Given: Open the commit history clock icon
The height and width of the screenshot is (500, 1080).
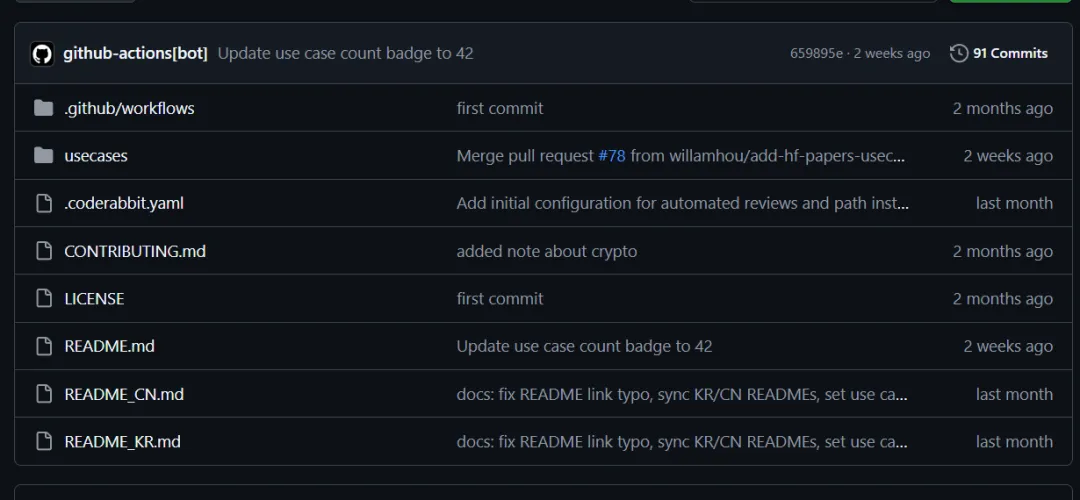Looking at the screenshot, I should coord(959,54).
